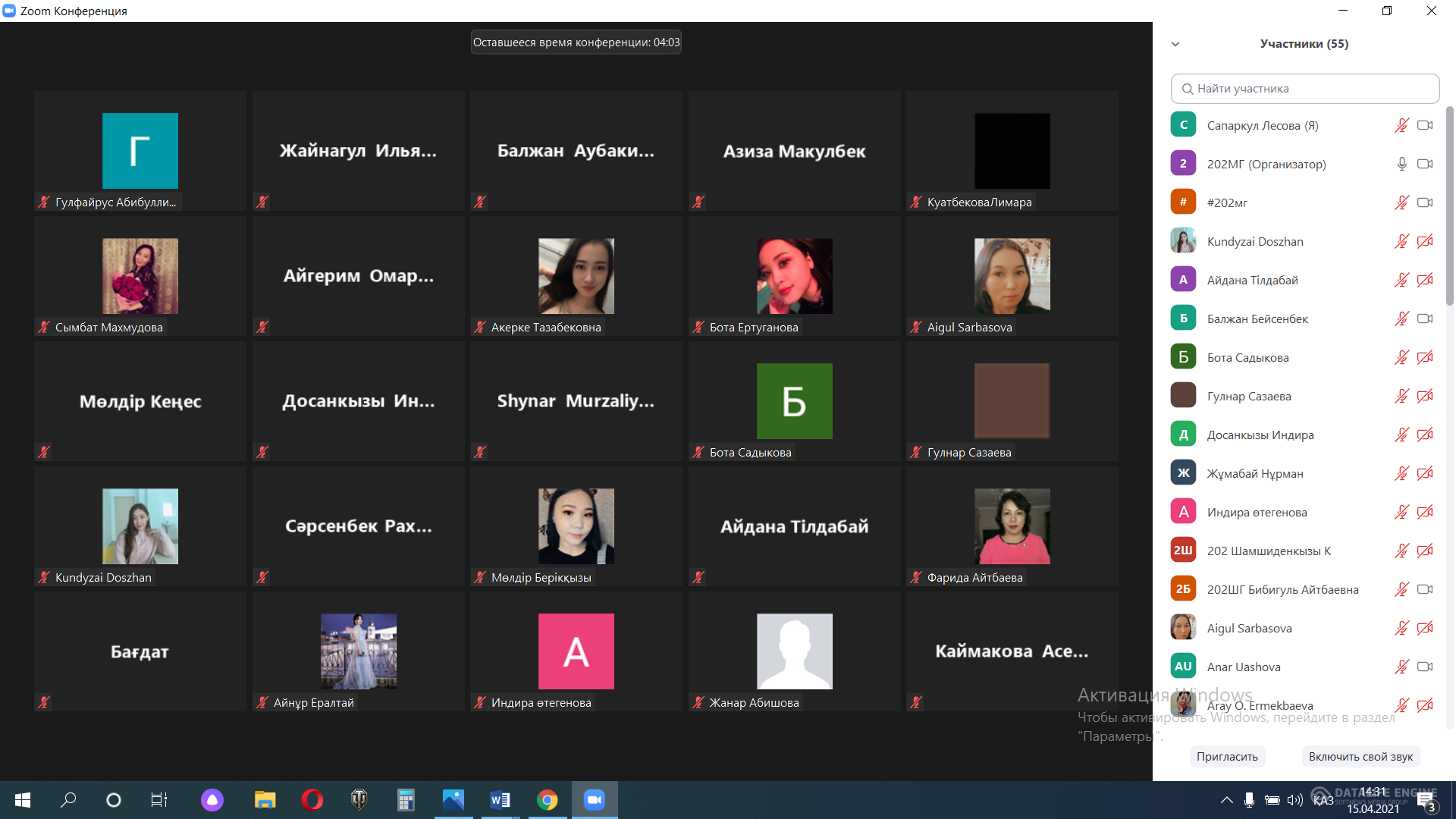The image size is (1456, 819).
Task: Click muted mic icon for Kundyzai Doszhan in list
Action: coord(1401,241)
